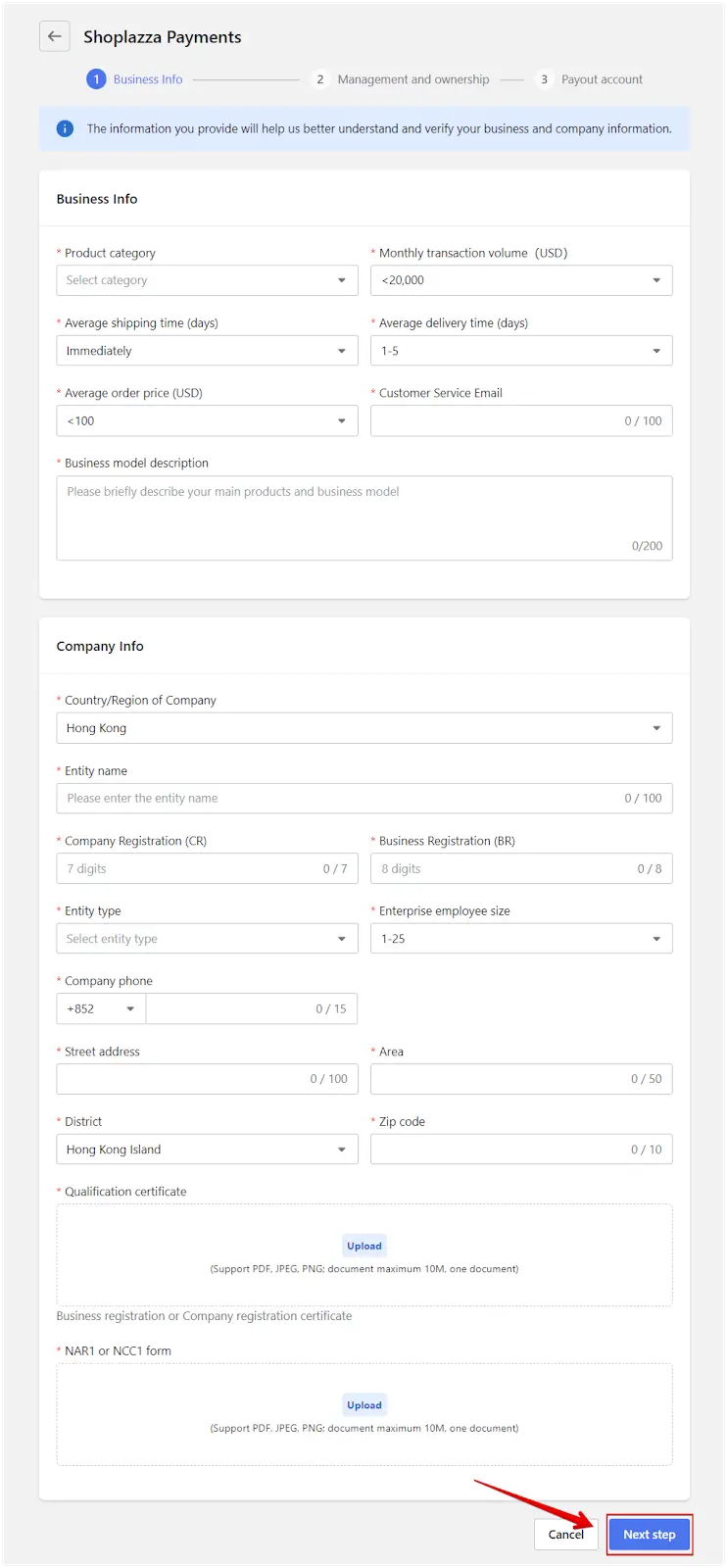727x1568 pixels.
Task: Click the back arrow beside Shoplazza Payments
Action: (55, 36)
